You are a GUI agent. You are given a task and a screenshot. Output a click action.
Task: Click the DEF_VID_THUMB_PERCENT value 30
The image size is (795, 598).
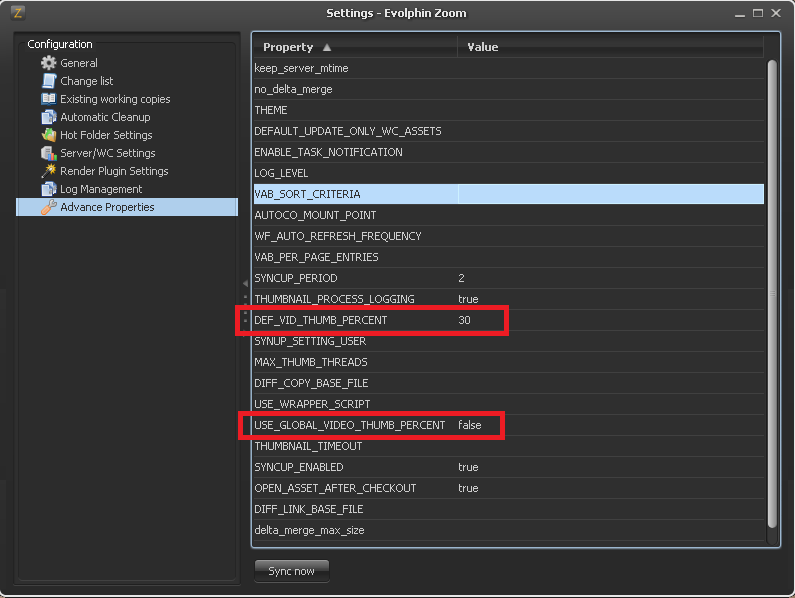tap(464, 320)
